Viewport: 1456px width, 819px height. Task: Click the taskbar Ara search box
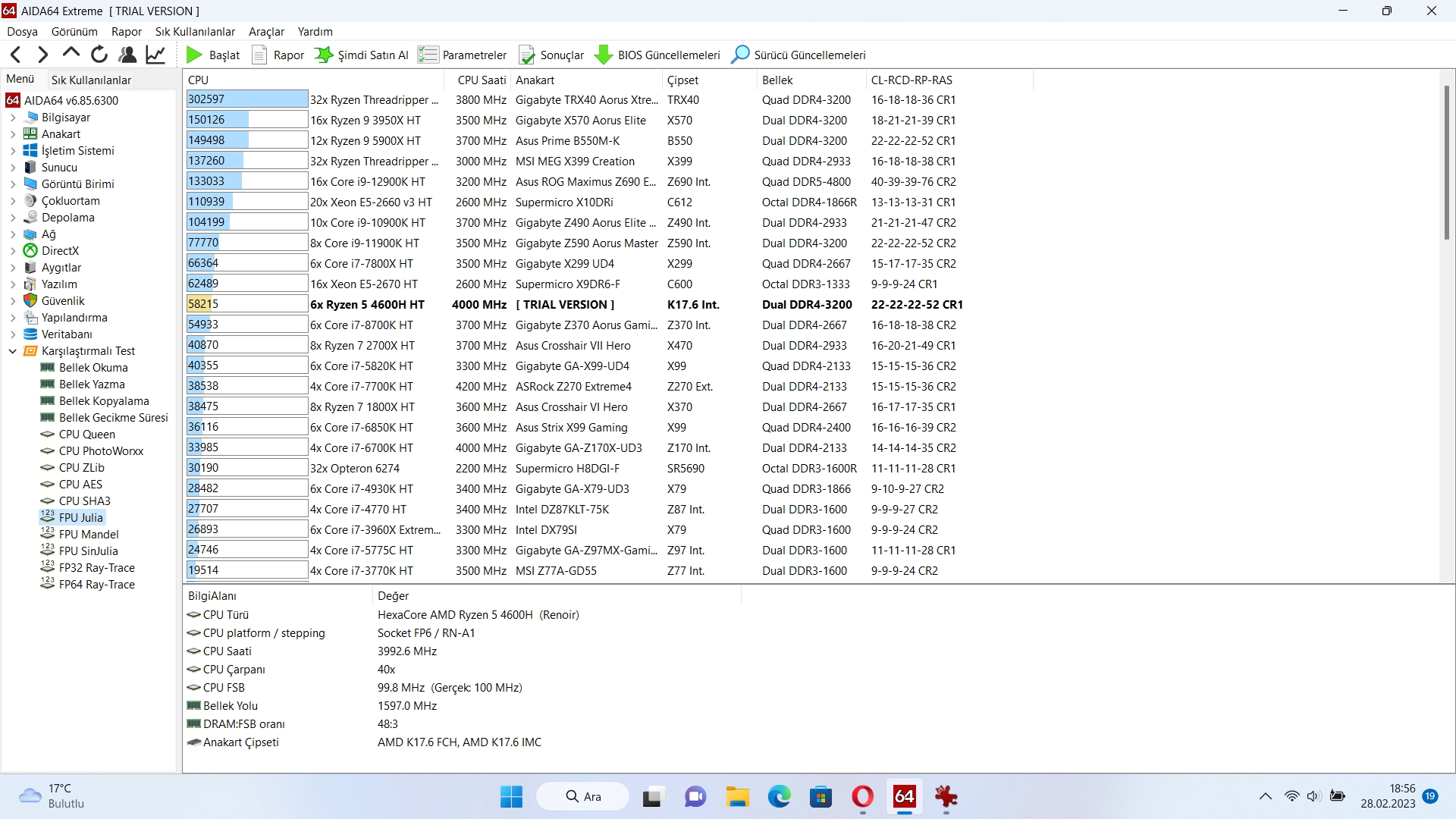pyautogui.click(x=582, y=797)
